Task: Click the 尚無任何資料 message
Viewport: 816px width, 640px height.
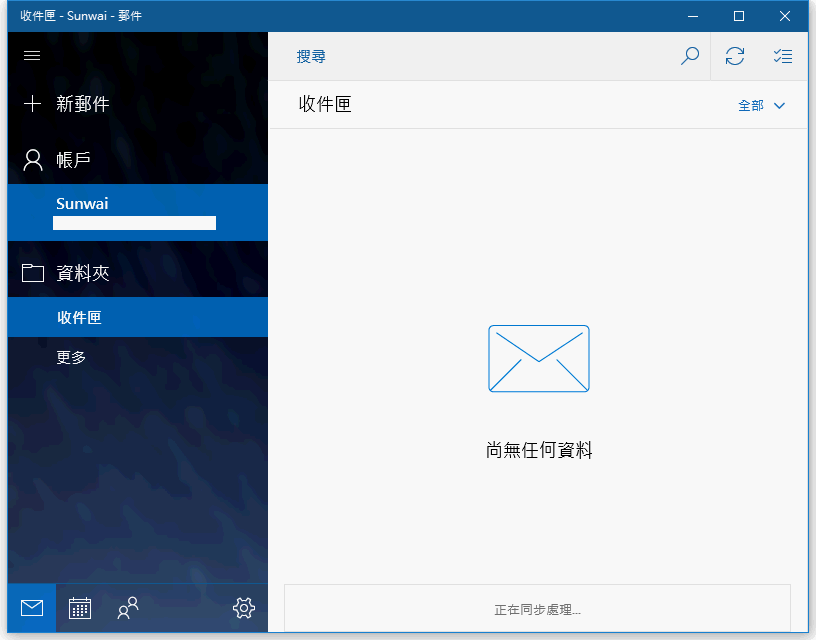Action: pos(539,450)
